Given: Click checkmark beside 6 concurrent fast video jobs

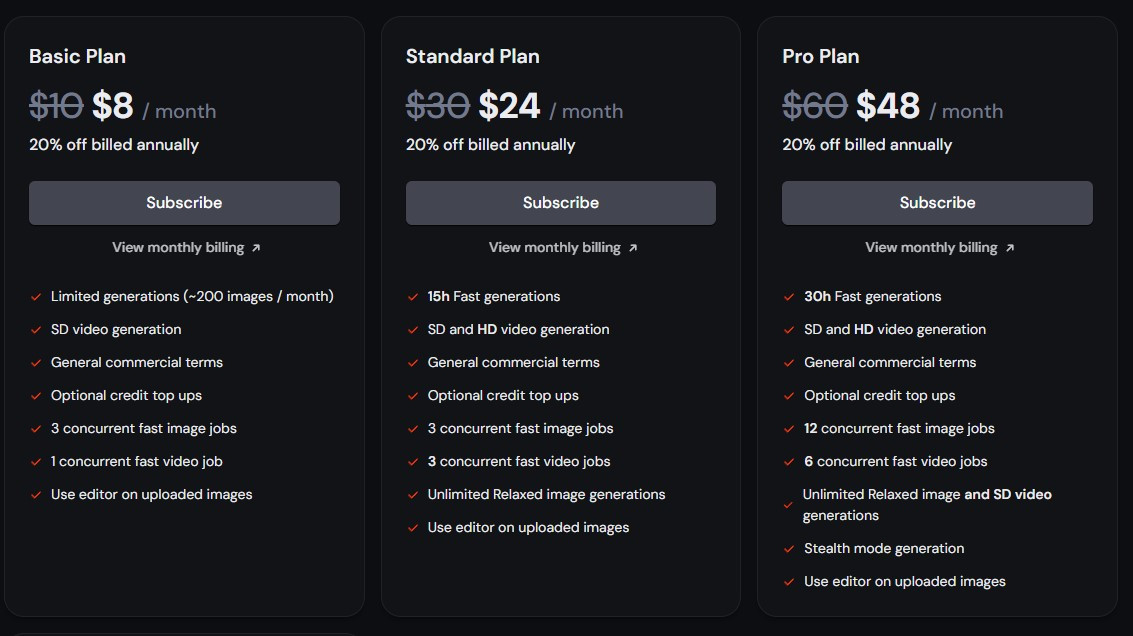Looking at the screenshot, I should click(x=790, y=462).
